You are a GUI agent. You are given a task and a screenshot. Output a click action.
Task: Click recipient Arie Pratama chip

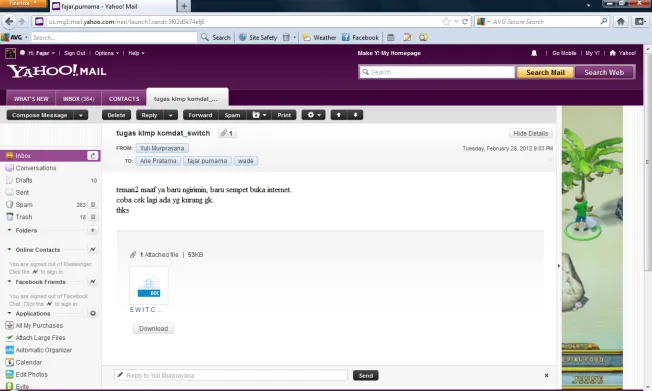pos(158,161)
